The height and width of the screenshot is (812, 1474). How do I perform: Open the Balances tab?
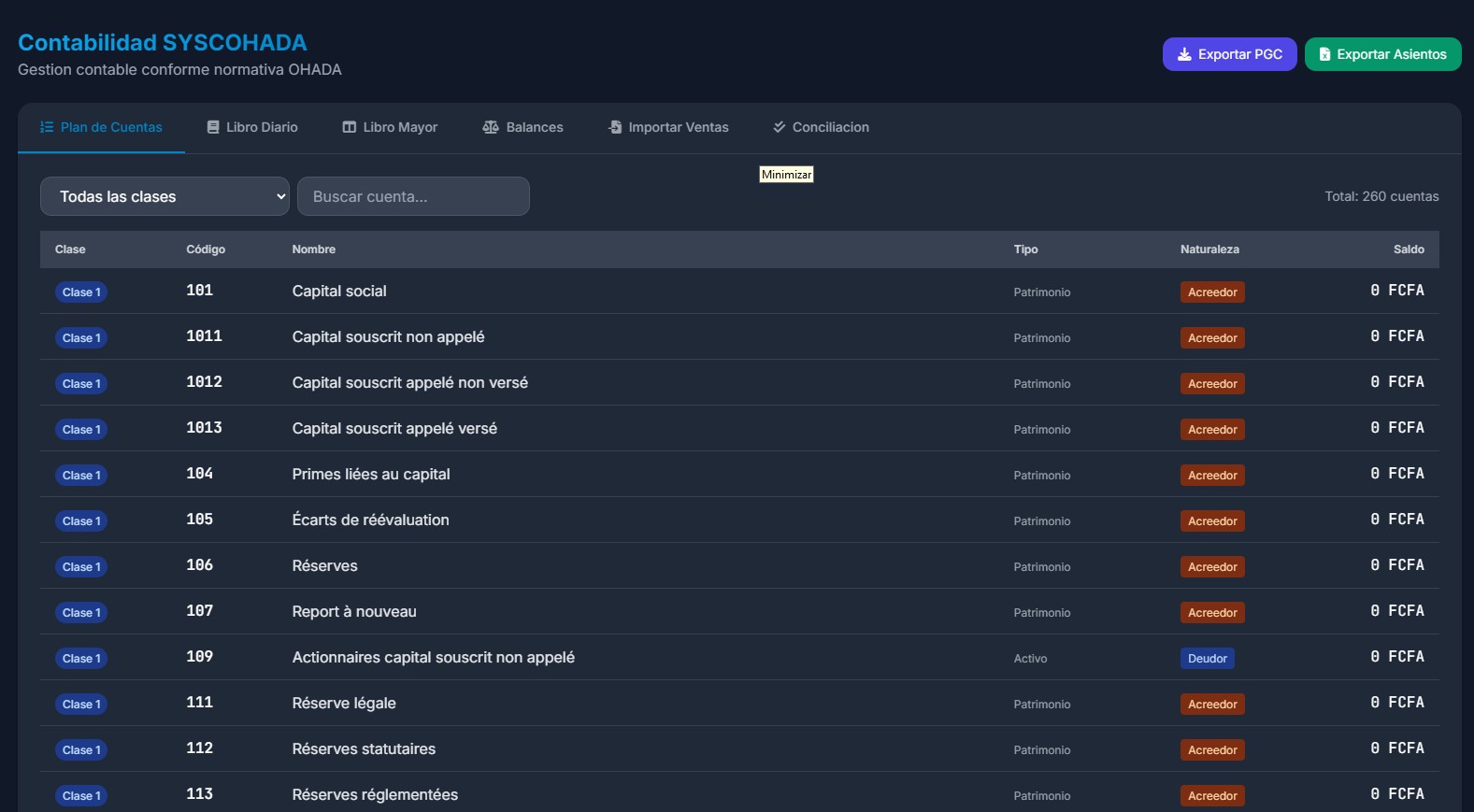522,127
